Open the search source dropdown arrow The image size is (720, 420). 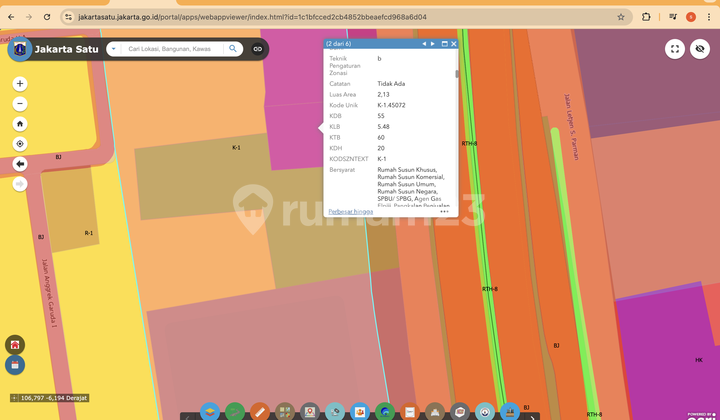pos(113,49)
